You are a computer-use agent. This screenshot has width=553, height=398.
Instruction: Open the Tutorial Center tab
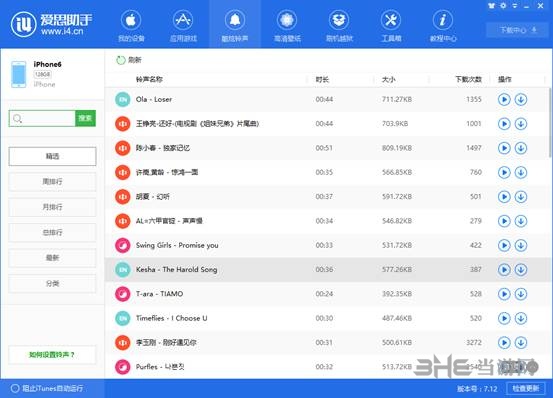click(x=443, y=25)
